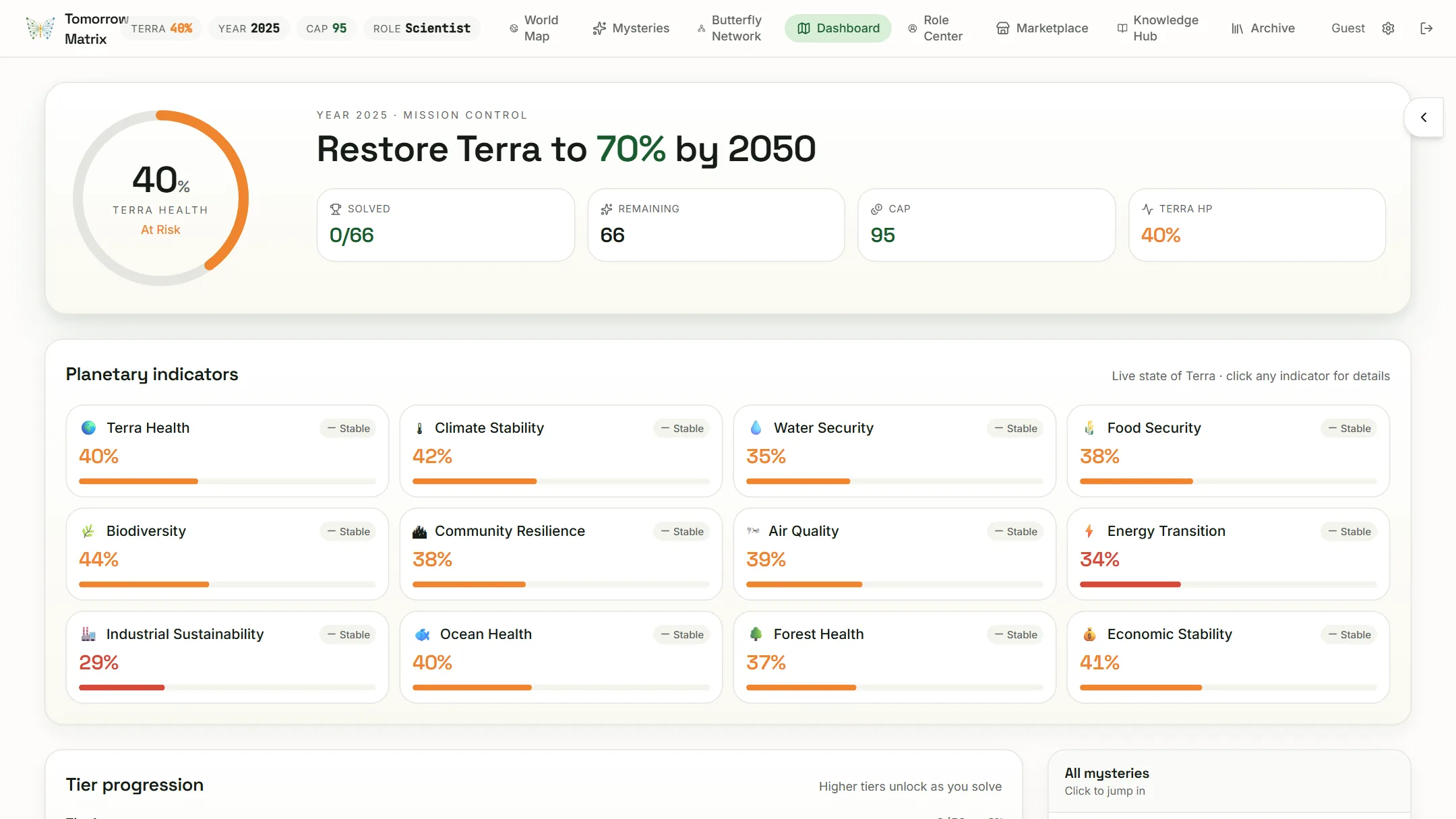Open the Marketplace tab
Viewport: 1456px width, 819px height.
[1043, 28]
